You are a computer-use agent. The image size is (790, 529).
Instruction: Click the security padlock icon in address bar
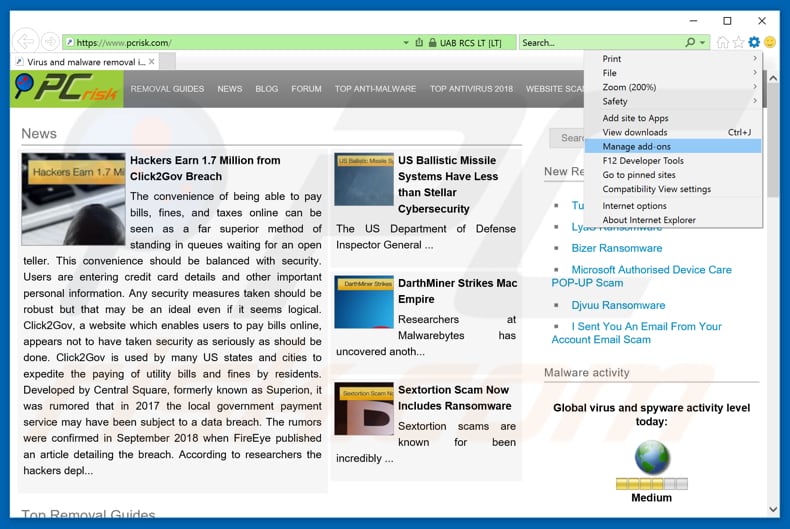point(432,43)
